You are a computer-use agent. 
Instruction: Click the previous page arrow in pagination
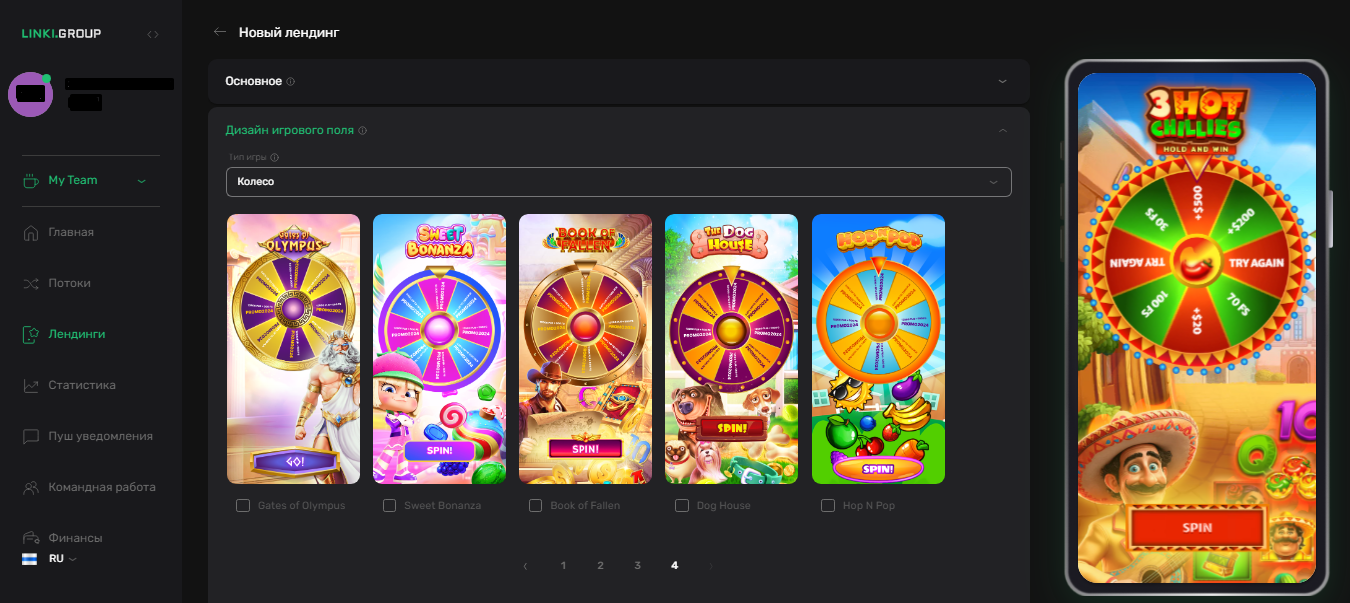pyautogui.click(x=525, y=566)
